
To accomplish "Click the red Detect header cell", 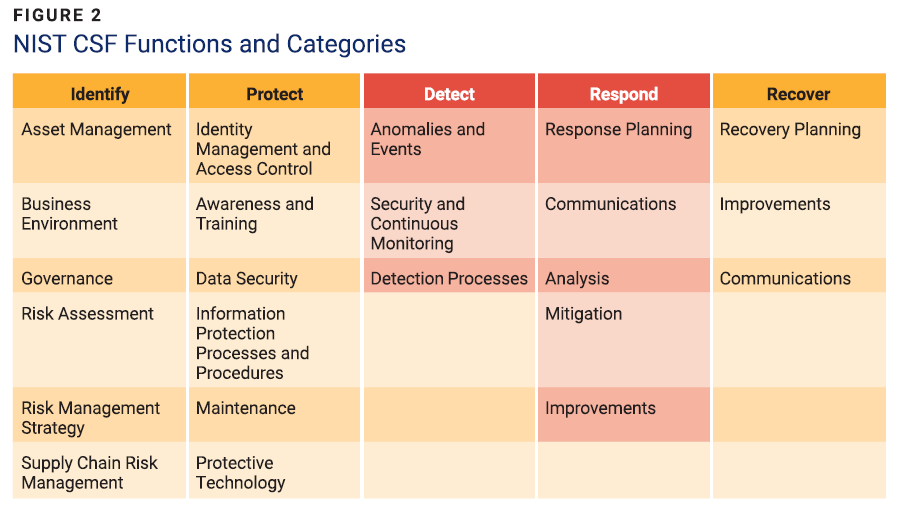I will coord(449,94).
